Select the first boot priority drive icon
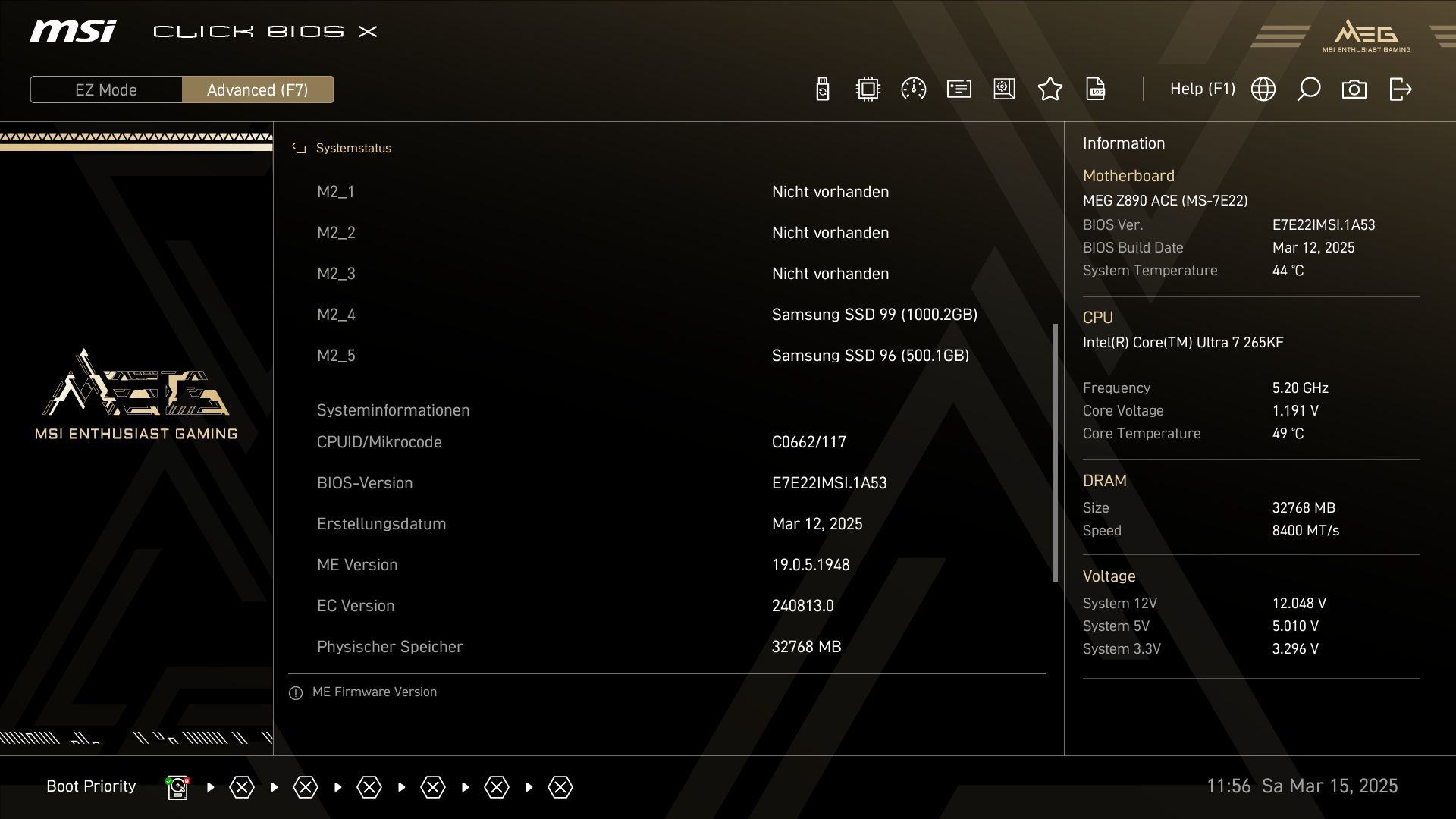1456x819 pixels. tap(178, 787)
